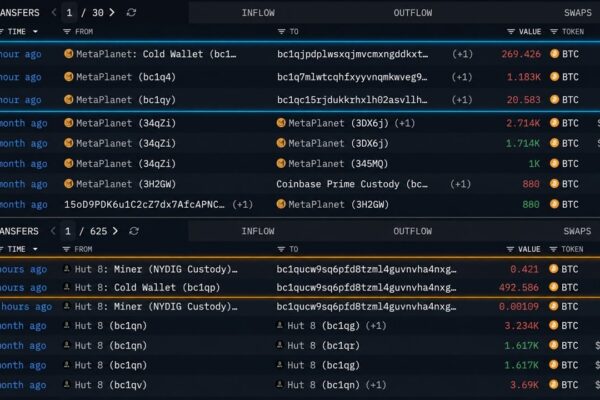Open Hut 8 (bc1qv) sender
Image resolution: width=600 pixels, height=400 pixels.
(x=111, y=385)
